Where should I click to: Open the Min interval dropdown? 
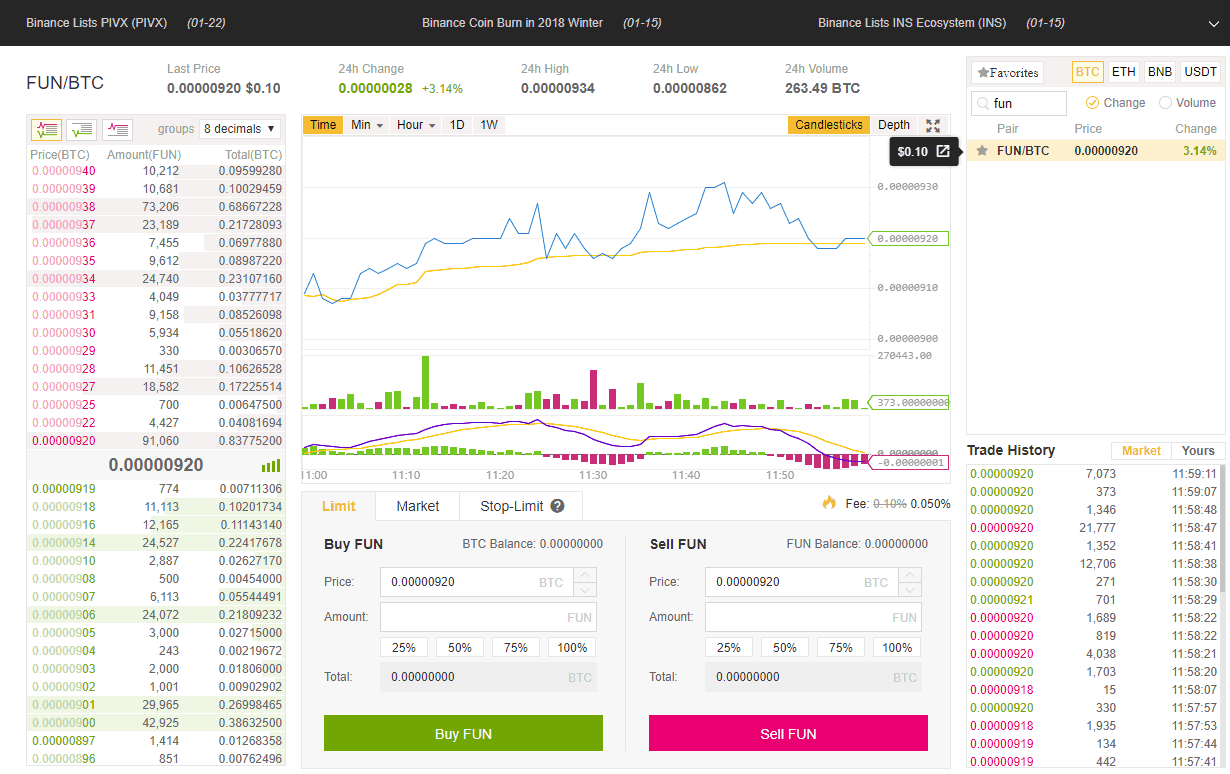point(367,125)
